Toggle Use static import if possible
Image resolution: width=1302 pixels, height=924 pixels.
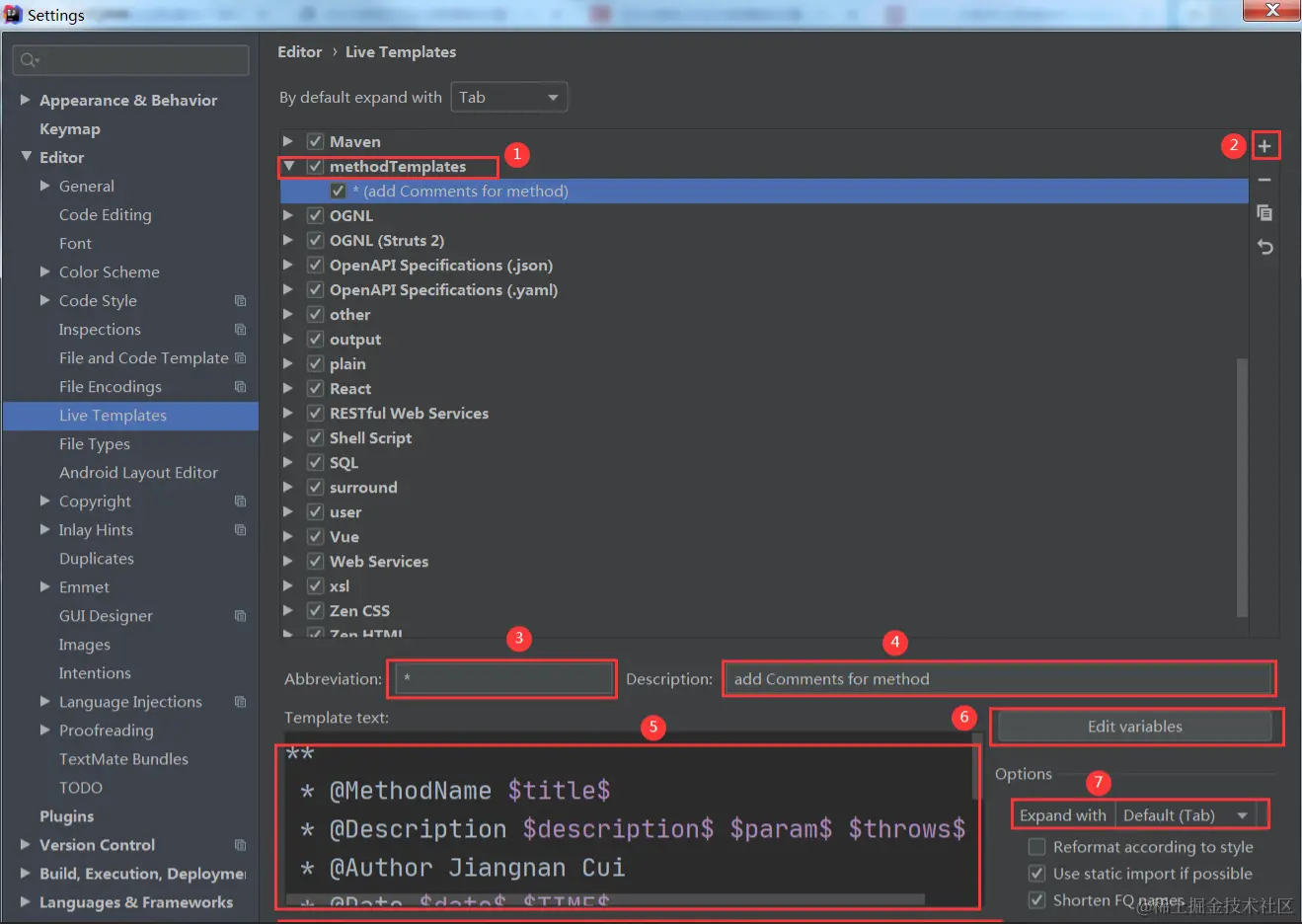(1036, 873)
